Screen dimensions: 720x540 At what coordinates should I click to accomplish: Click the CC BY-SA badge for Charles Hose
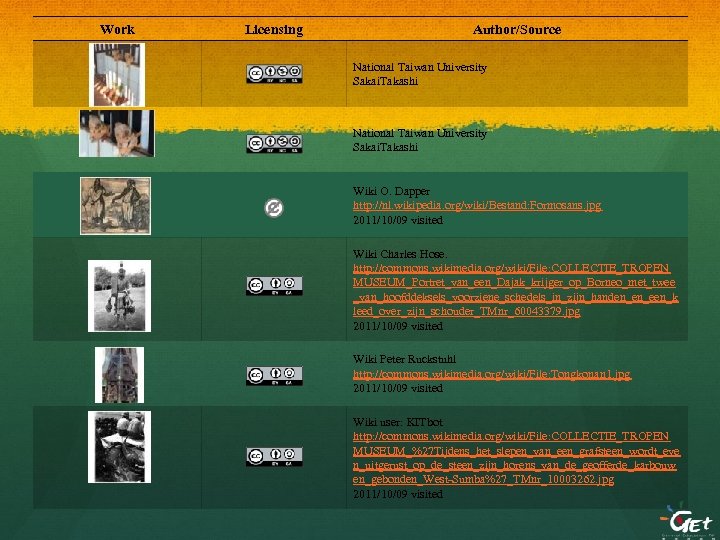[x=274, y=286]
